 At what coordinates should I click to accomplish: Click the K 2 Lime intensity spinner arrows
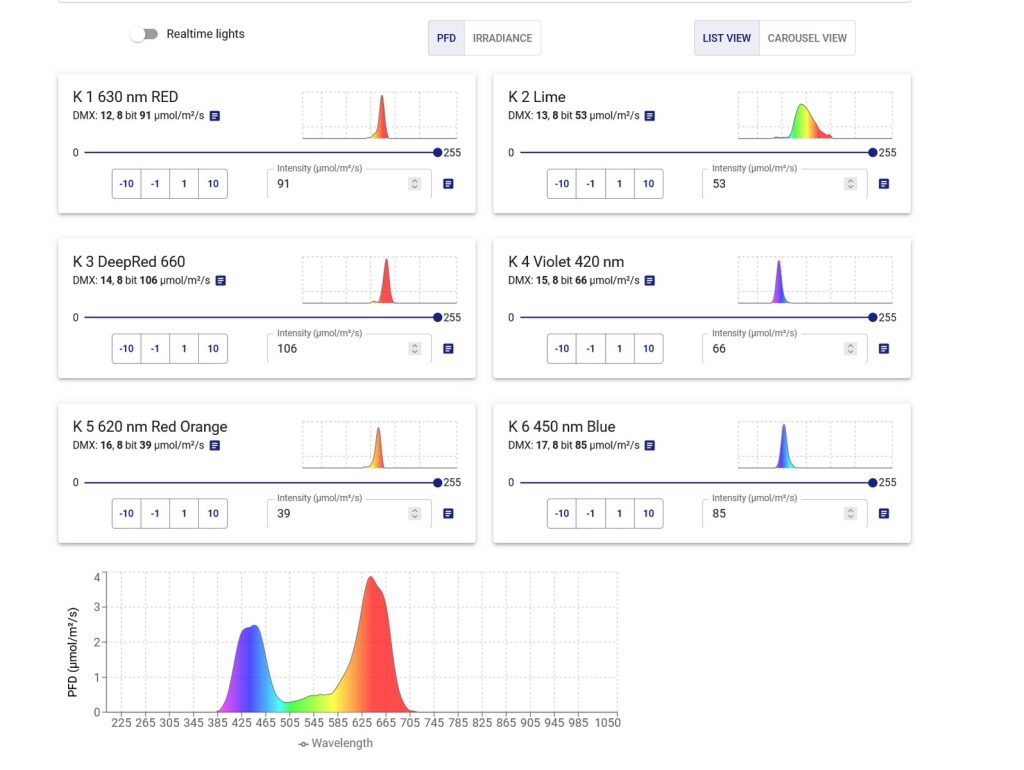tap(850, 184)
